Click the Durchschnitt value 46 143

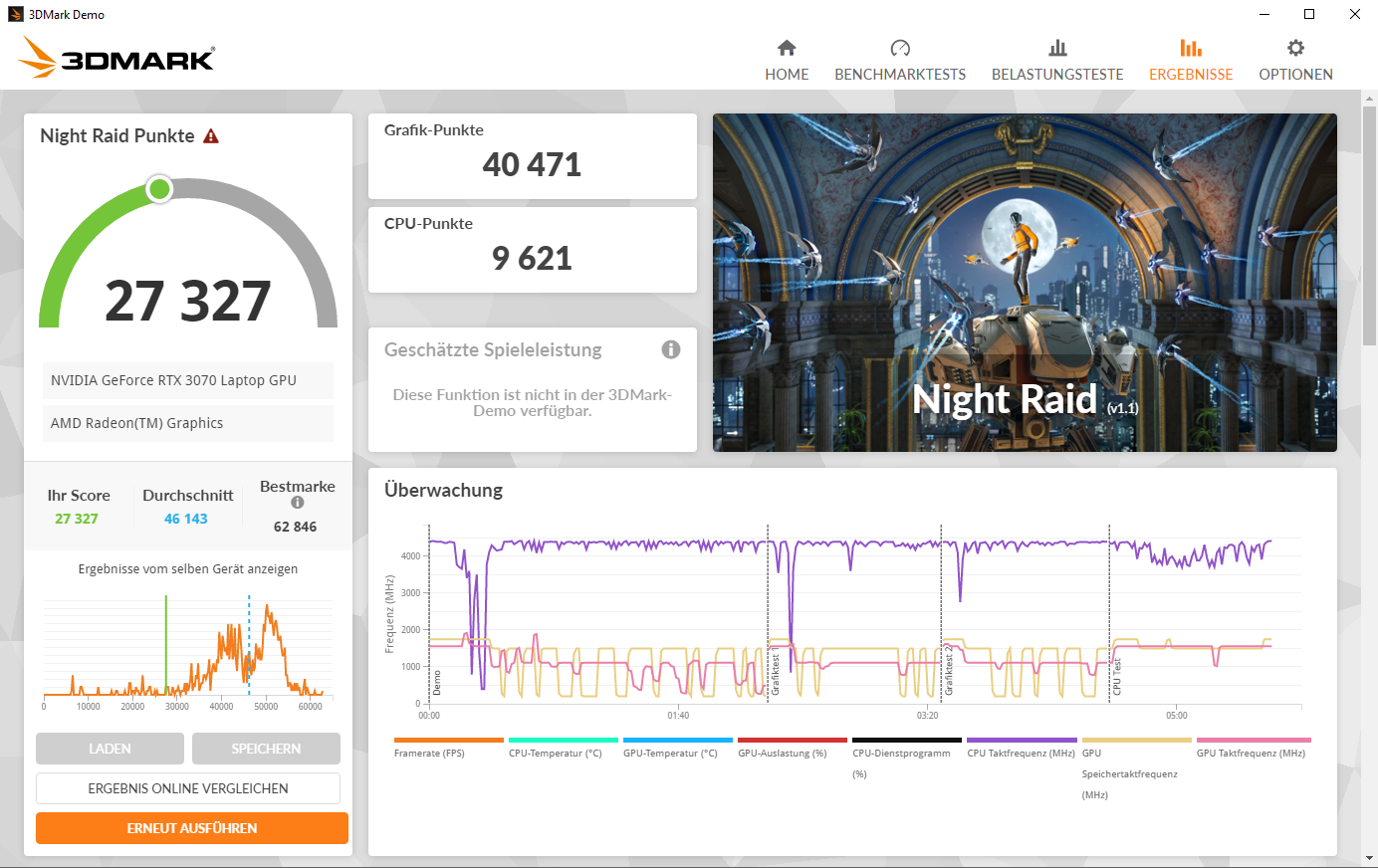[x=186, y=519]
